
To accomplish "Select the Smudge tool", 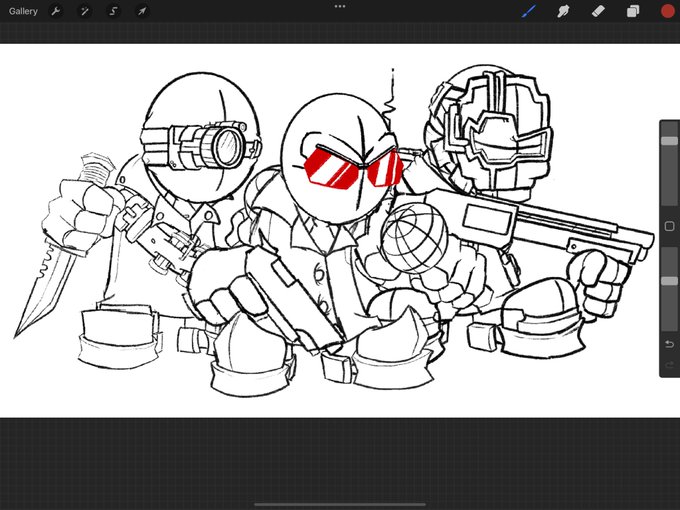I will 563,11.
